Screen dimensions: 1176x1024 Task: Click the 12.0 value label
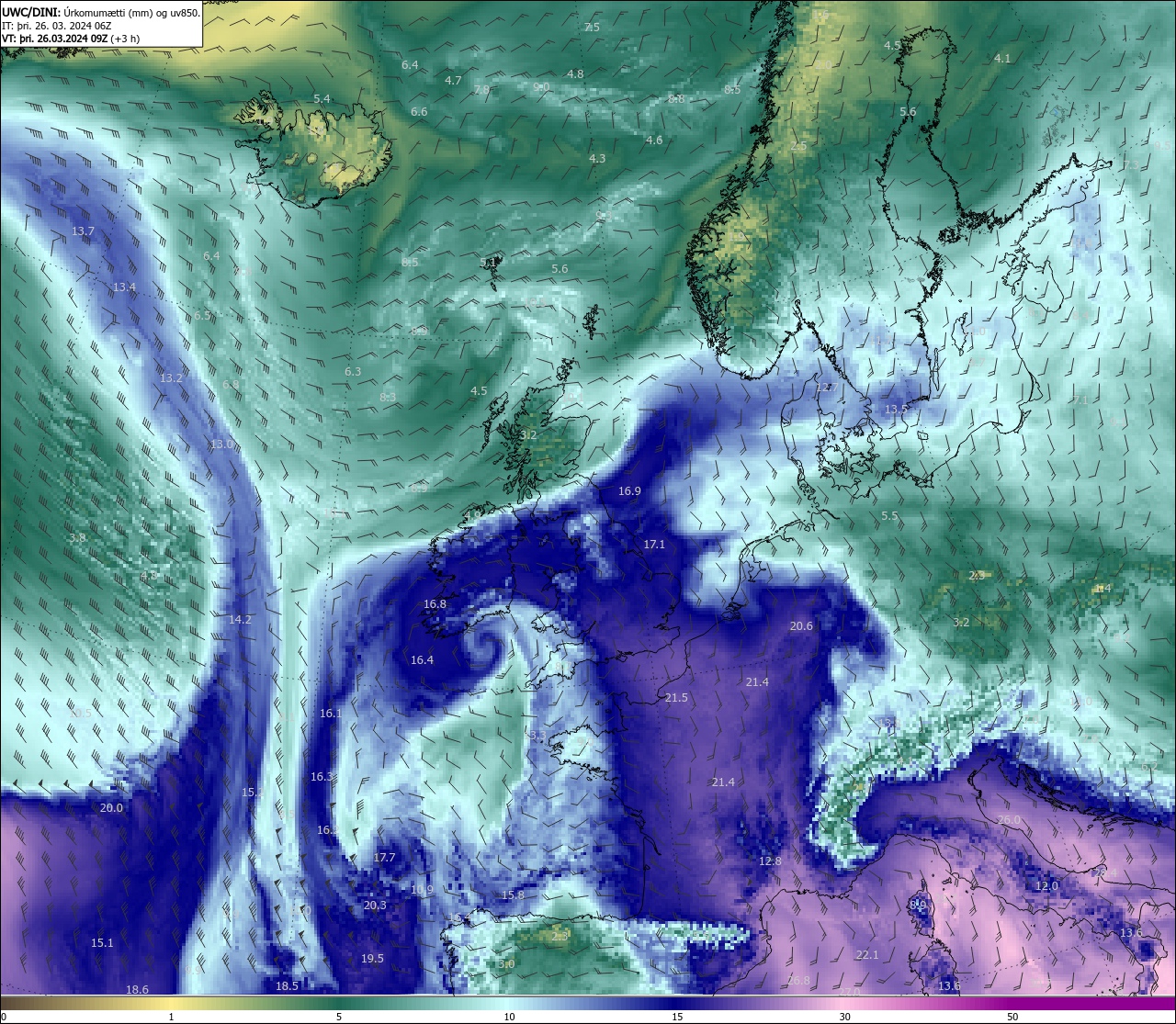point(1046,887)
